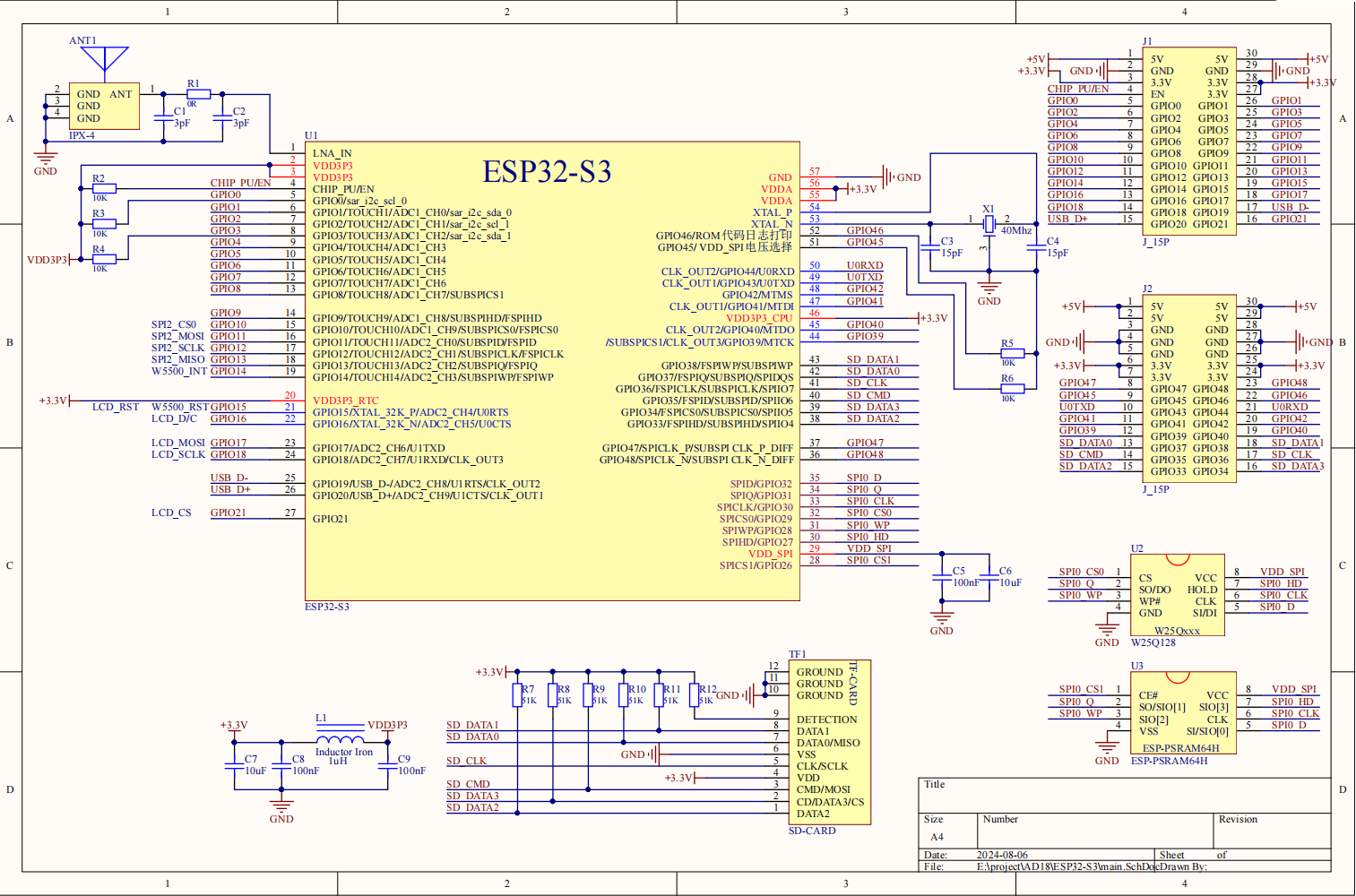This screenshot has height=896, width=1356.
Task: Click the 10K resistor R2
Action: (x=104, y=189)
